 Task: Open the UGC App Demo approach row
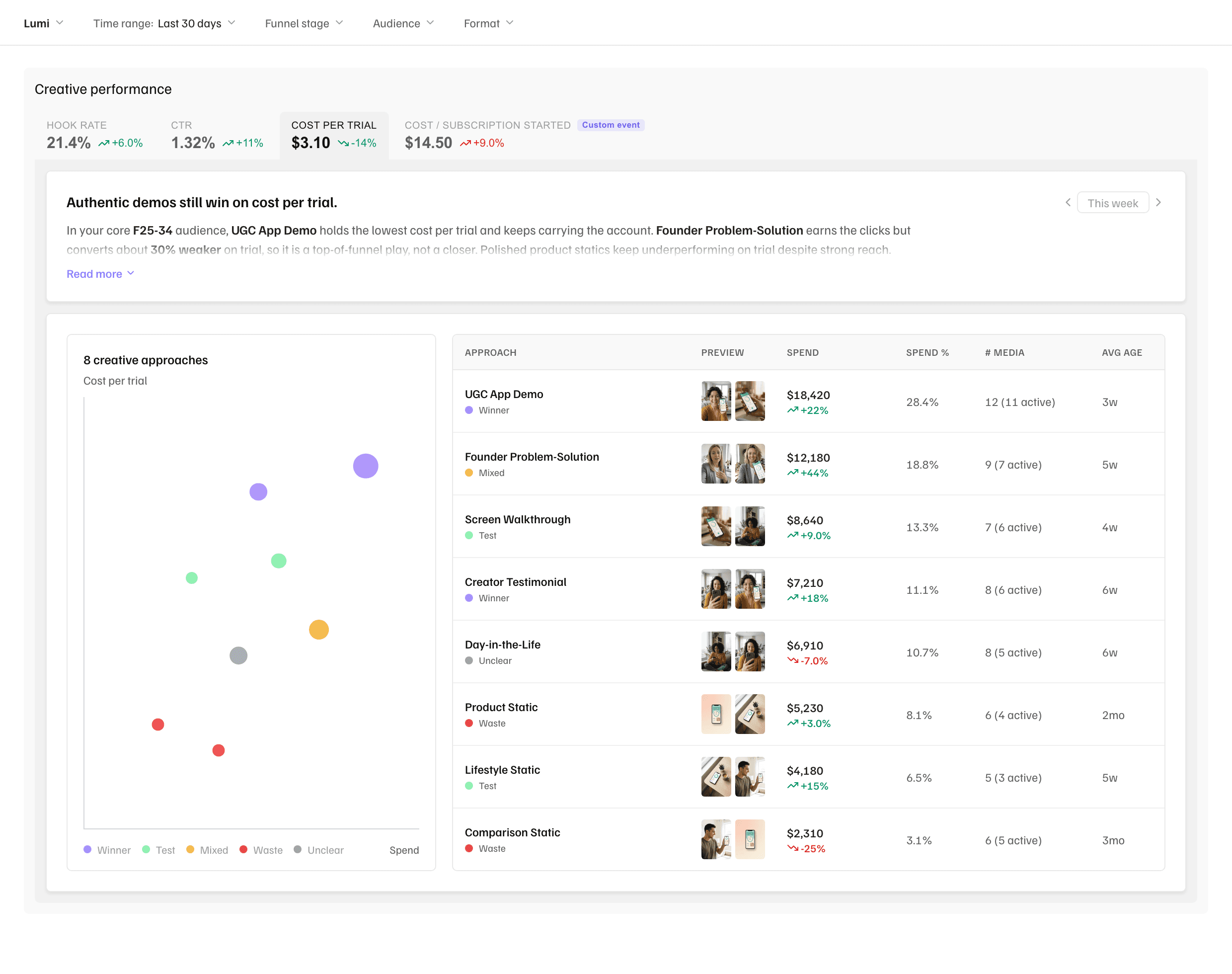(x=808, y=401)
